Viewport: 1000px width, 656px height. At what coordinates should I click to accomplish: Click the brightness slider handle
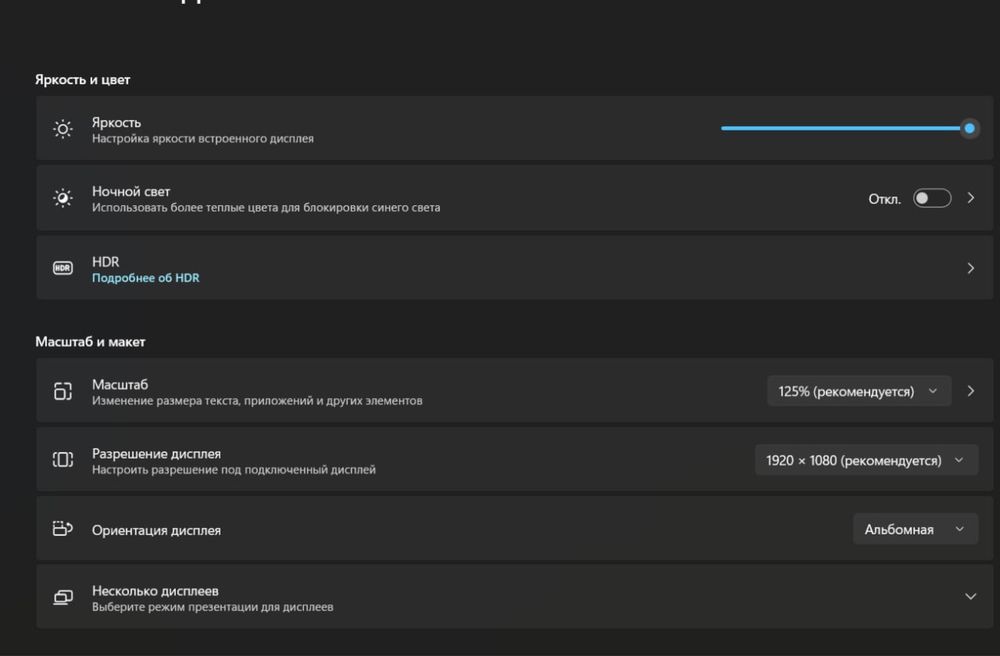click(x=969, y=128)
